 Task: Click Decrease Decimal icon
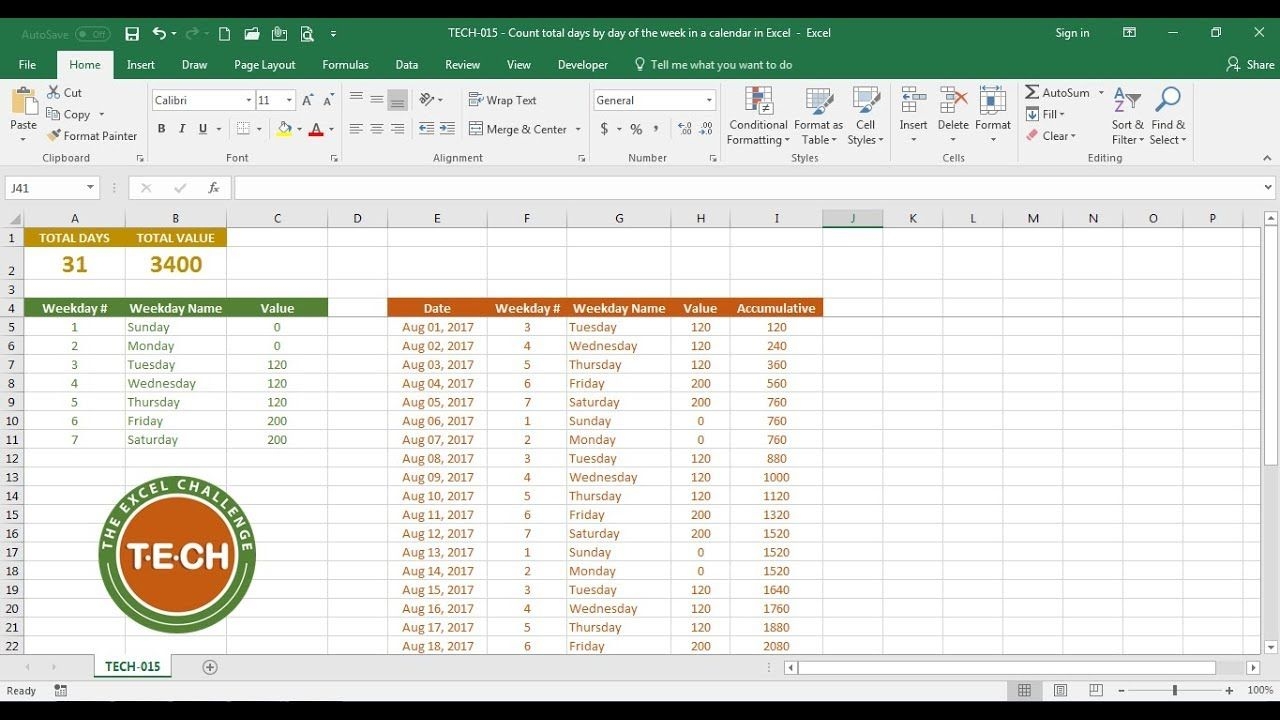707,129
